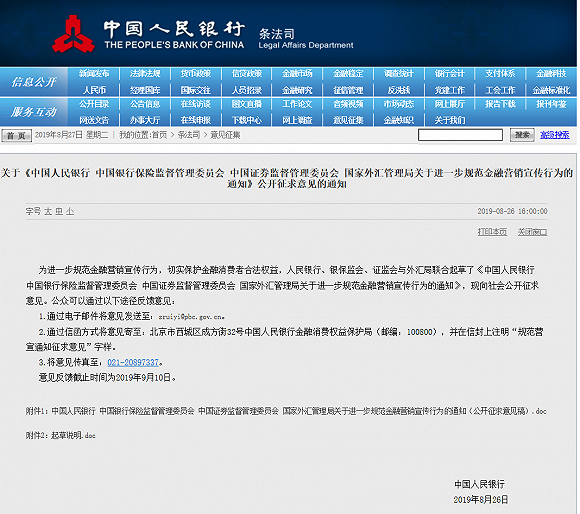Download attachment 附件2 起草说明.doc
Screen dimensions: 580x514
(60, 436)
